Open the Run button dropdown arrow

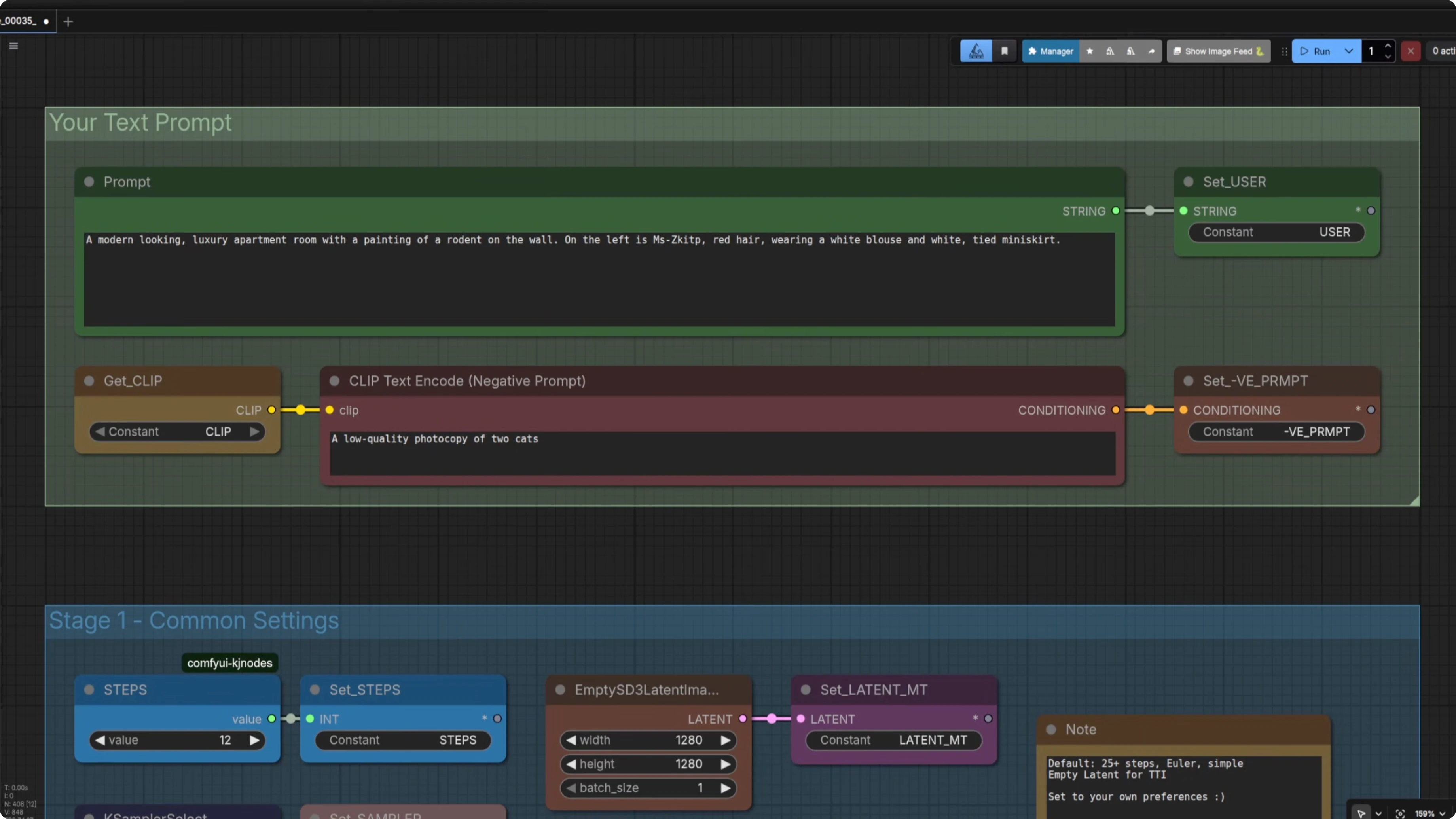pyautogui.click(x=1349, y=51)
